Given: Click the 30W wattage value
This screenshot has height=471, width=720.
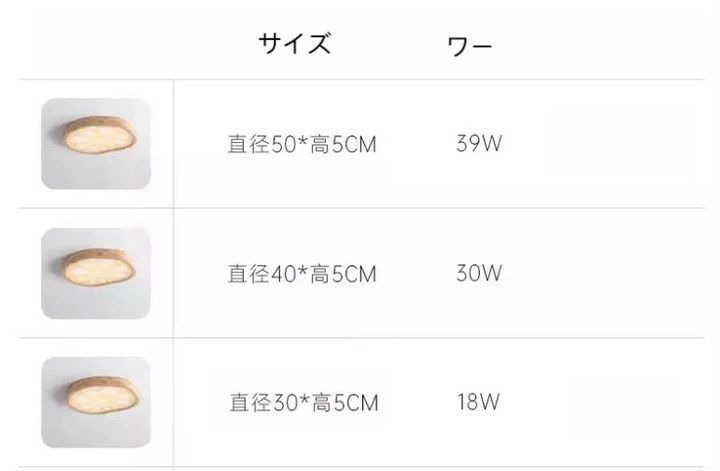Looking at the screenshot, I should [x=479, y=273].
